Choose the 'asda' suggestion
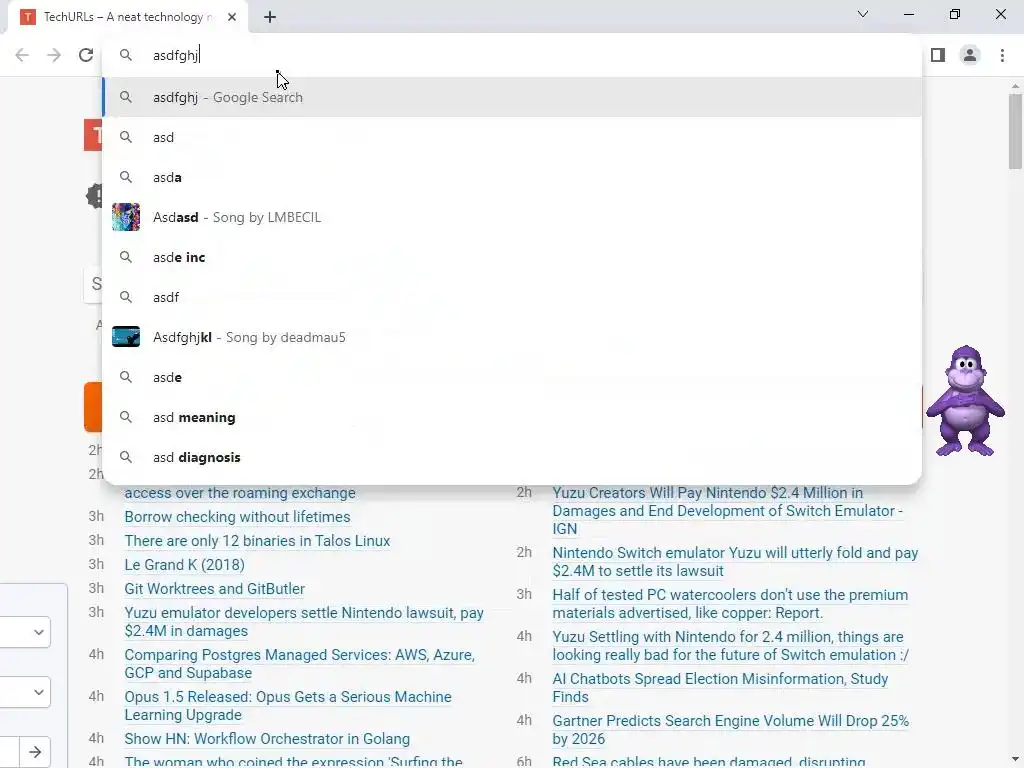Screen dimensions: 1024x768 click(x=512, y=177)
